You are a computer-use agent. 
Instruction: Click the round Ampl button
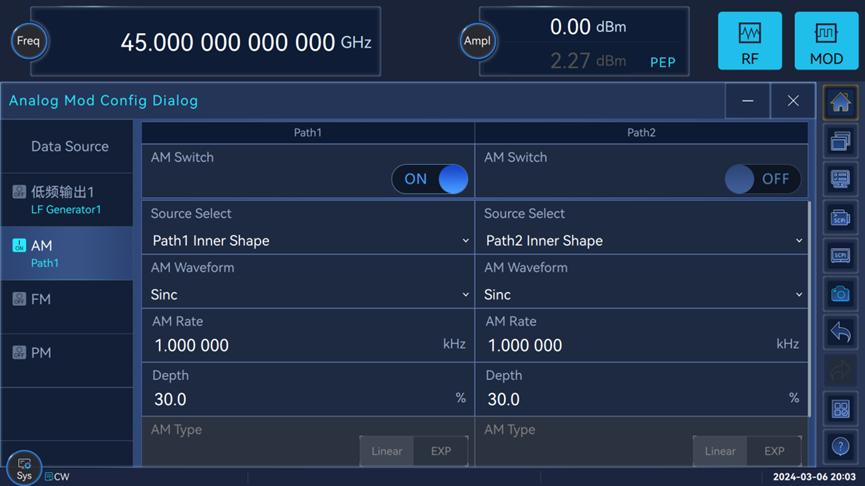click(477, 42)
